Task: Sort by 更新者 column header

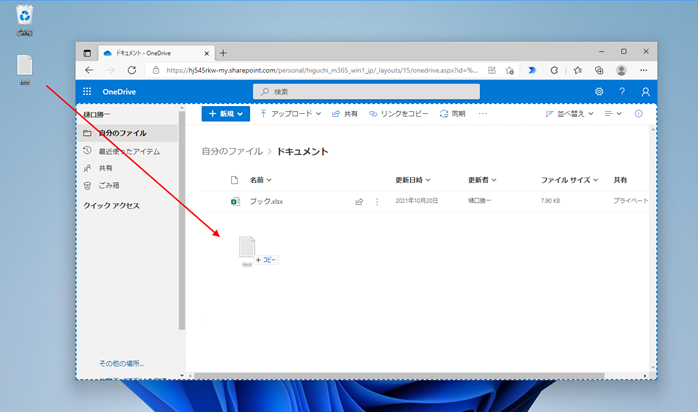Action: pyautogui.click(x=482, y=180)
